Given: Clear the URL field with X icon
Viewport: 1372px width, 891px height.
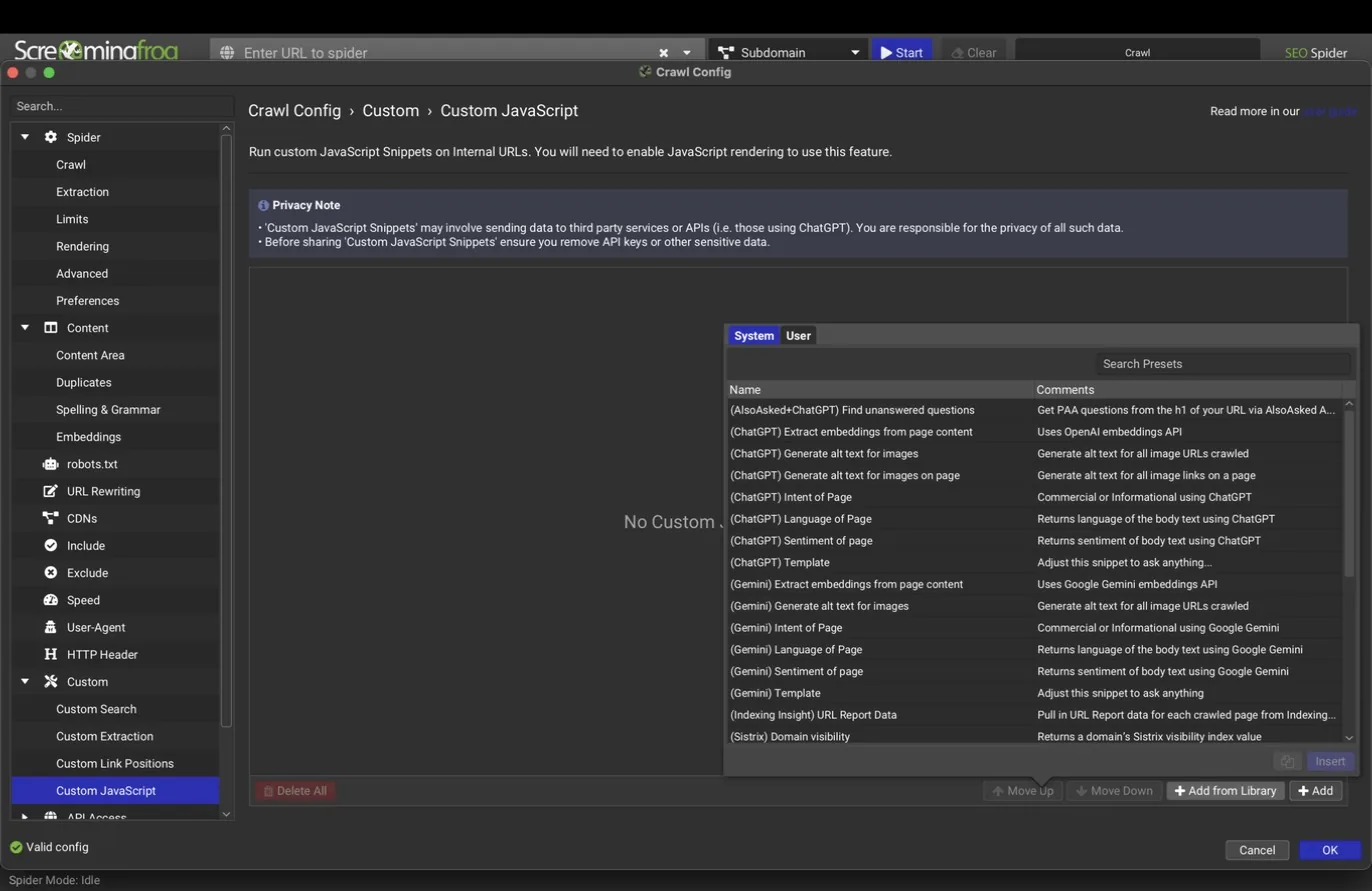Looking at the screenshot, I should click(663, 52).
